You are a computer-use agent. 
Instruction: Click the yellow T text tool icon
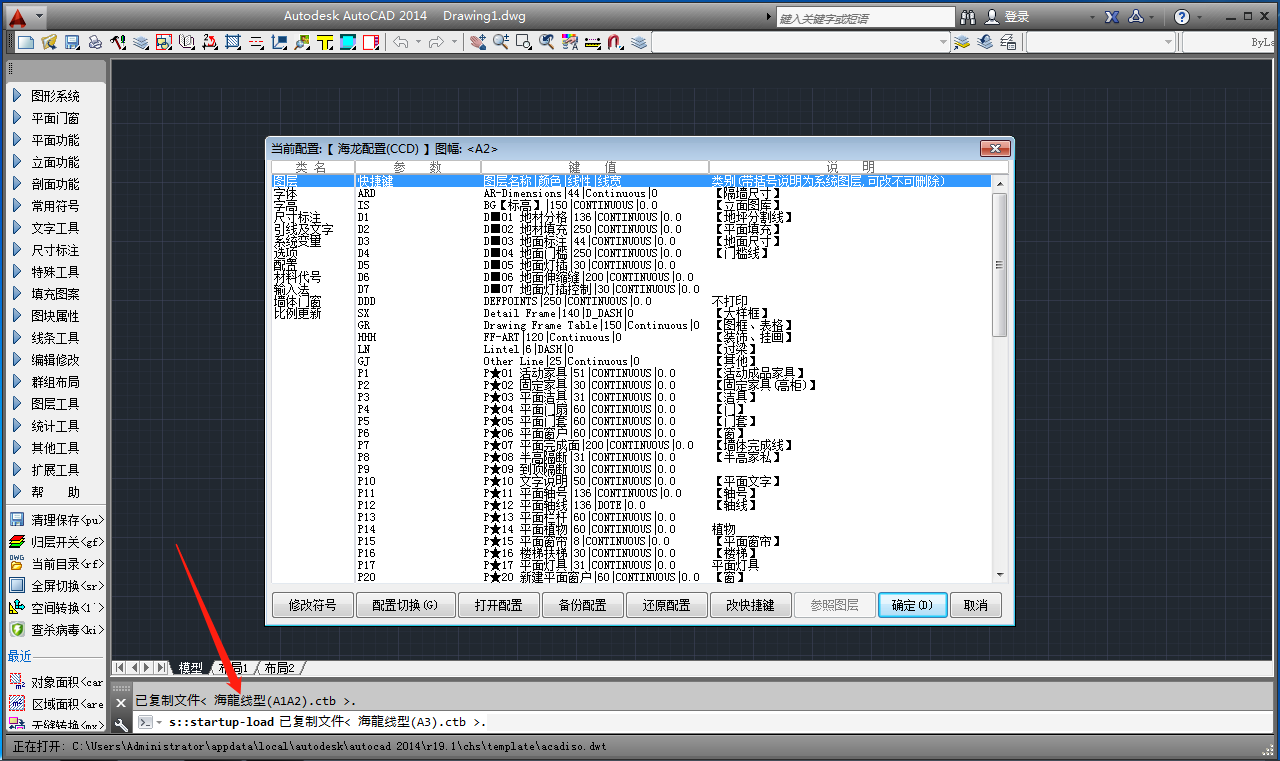[325, 42]
